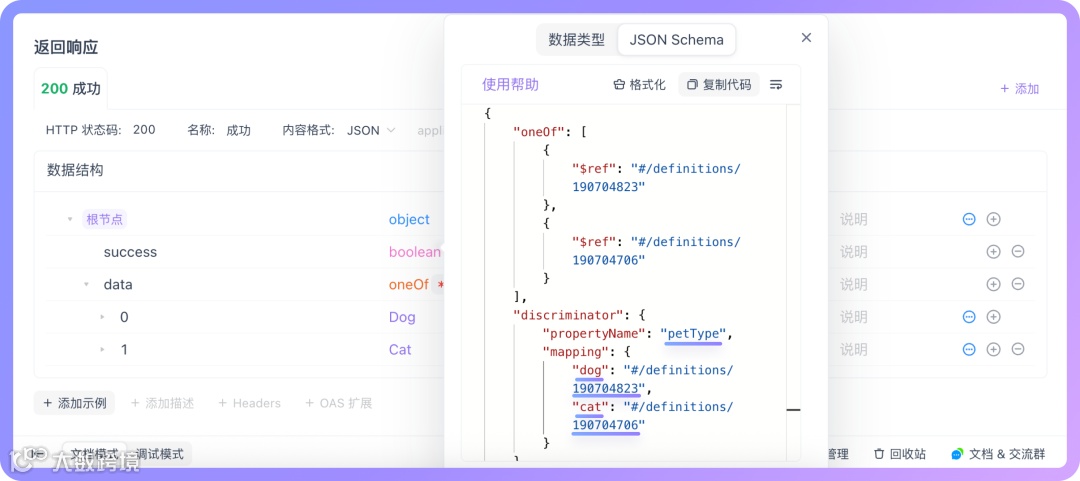Open the object type of root node
This screenshot has width=1080, height=481.
[x=409, y=220]
